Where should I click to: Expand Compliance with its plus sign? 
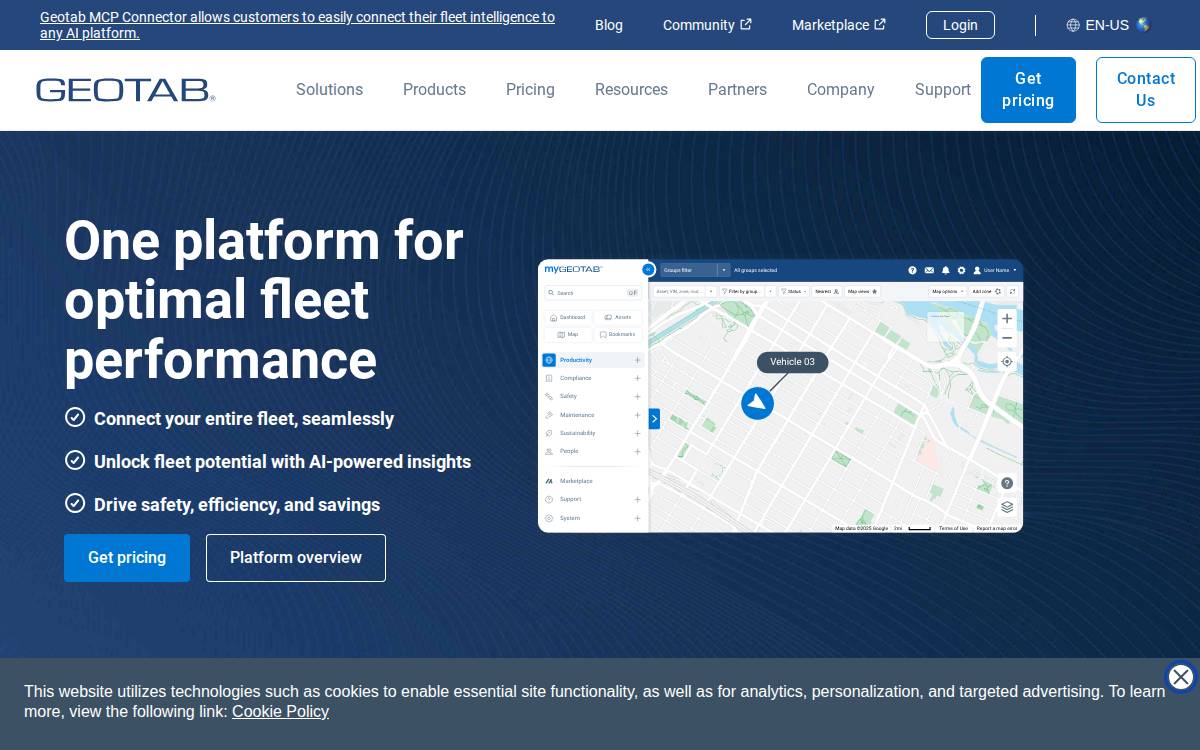(637, 378)
